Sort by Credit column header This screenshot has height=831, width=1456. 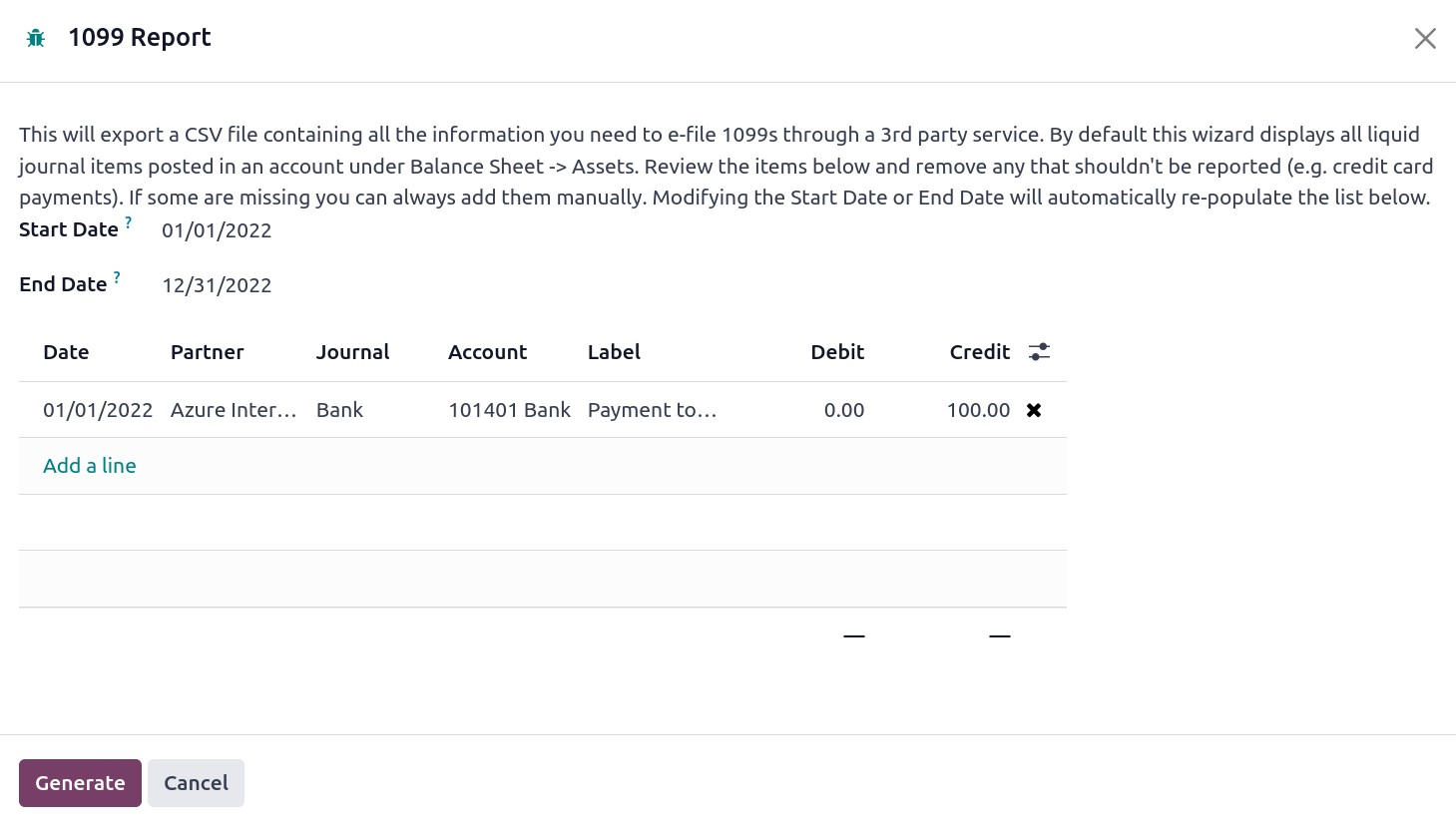point(979,352)
